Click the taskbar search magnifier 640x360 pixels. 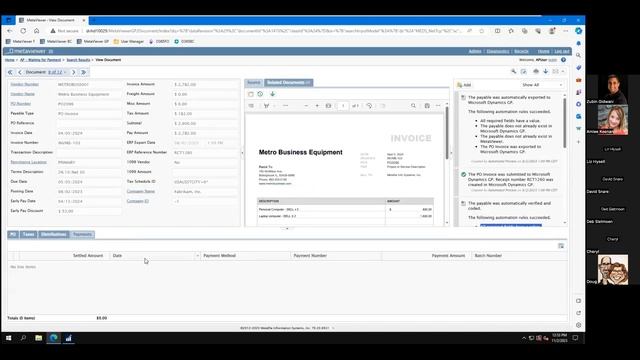[x=23, y=338]
